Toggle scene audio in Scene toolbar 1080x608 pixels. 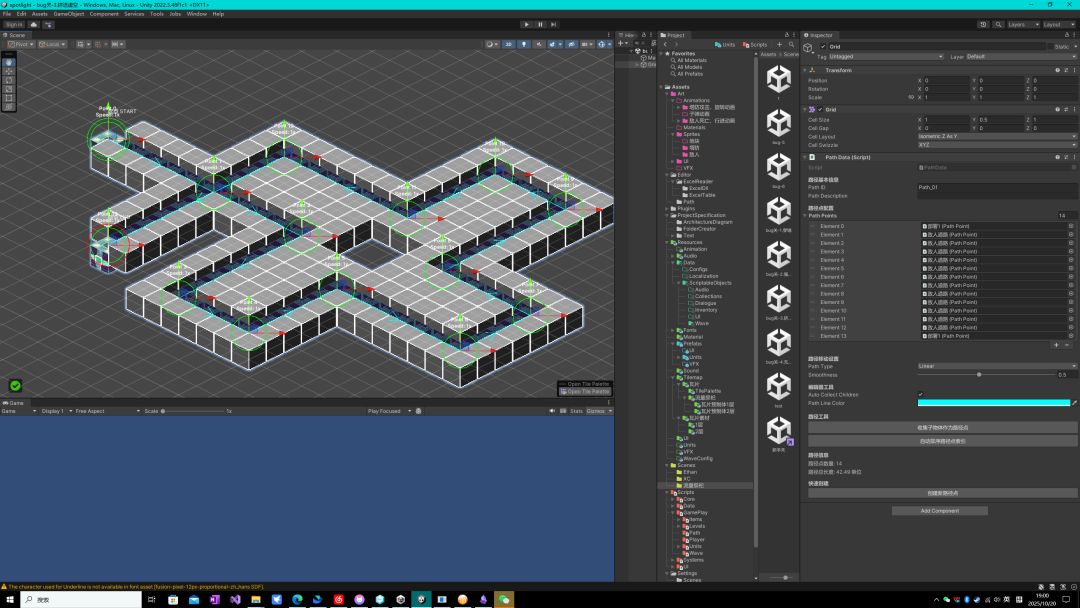pyautogui.click(x=539, y=44)
